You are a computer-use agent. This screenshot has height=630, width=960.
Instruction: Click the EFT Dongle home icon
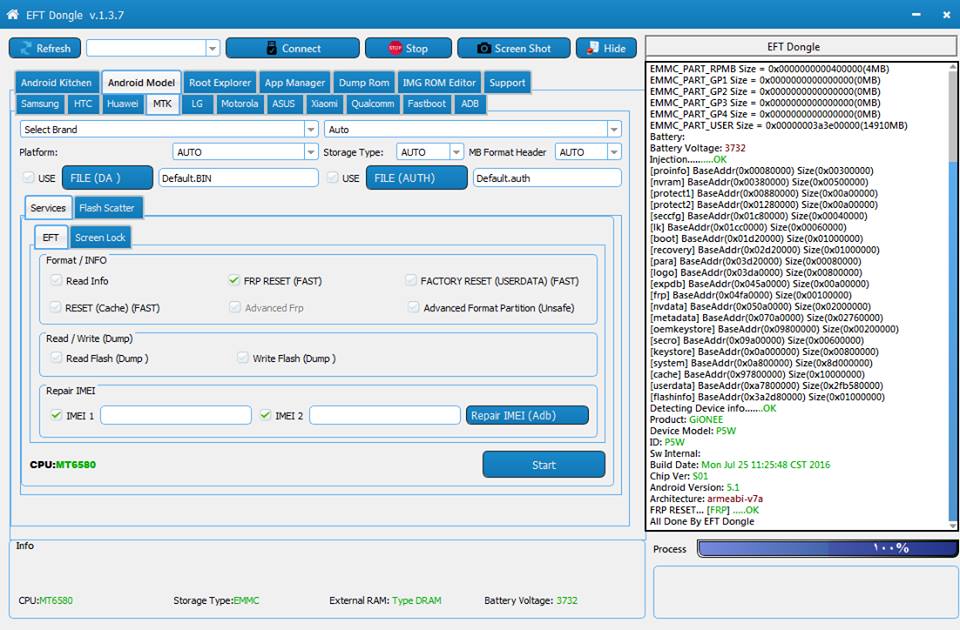pyautogui.click(x=13, y=14)
